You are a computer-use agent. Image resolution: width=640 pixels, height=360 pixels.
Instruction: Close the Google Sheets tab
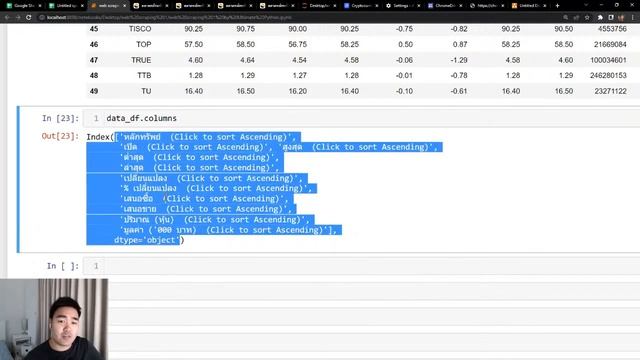(40, 6)
